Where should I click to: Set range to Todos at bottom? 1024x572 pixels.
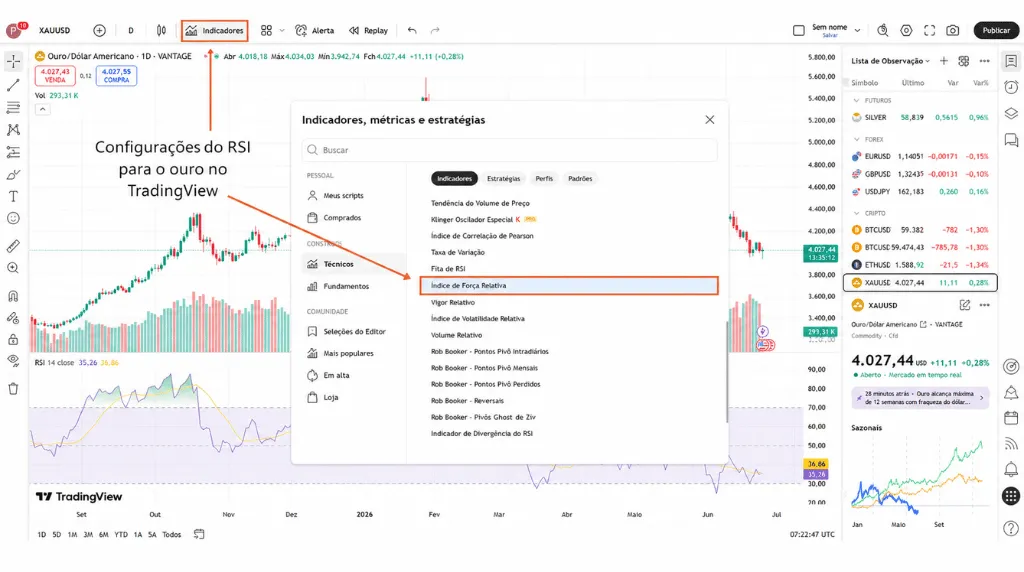coord(172,535)
